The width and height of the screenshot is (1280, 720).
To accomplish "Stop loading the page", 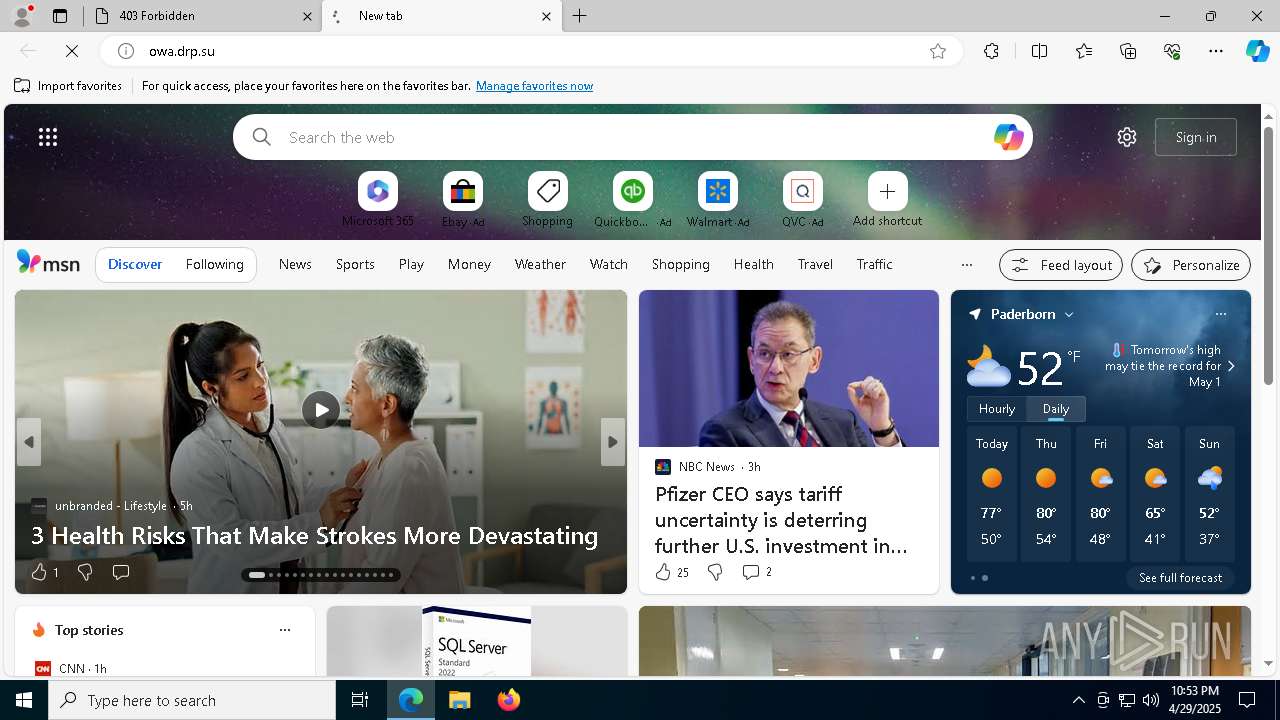I will [x=72, y=51].
